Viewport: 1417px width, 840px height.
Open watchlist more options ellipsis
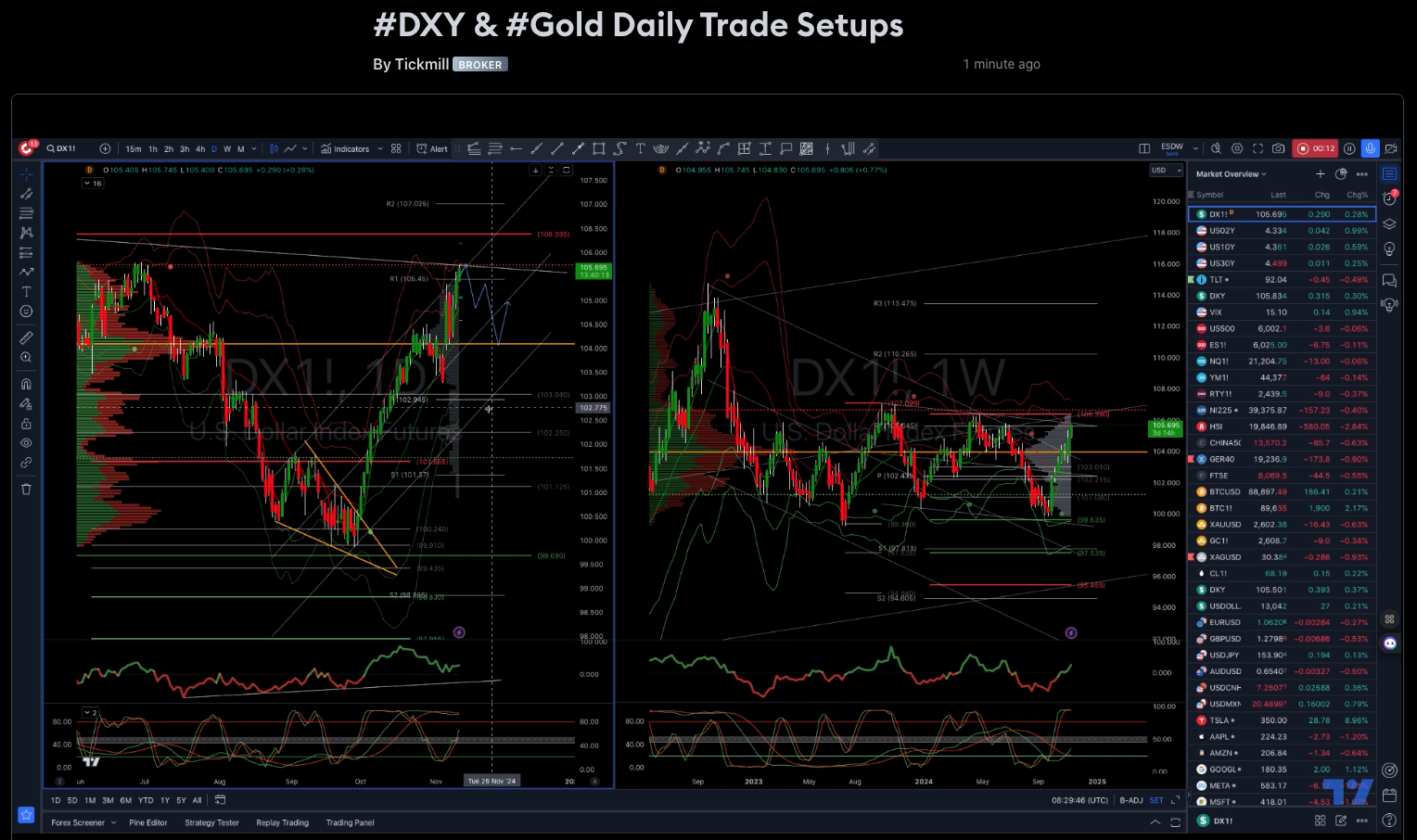[x=1361, y=174]
